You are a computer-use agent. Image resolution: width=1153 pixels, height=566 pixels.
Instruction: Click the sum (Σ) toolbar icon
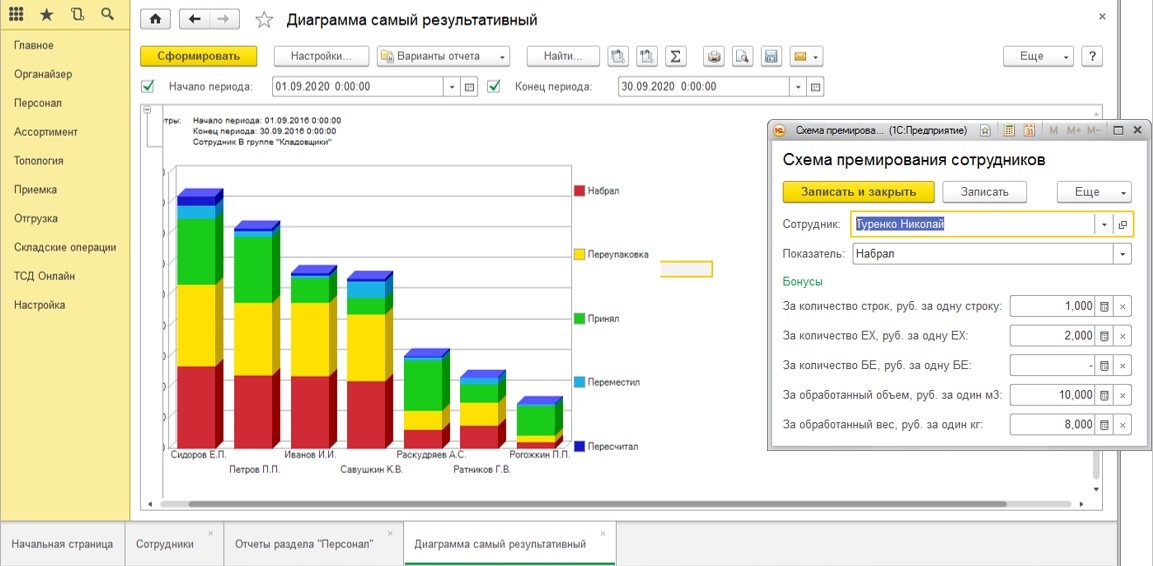tap(675, 56)
